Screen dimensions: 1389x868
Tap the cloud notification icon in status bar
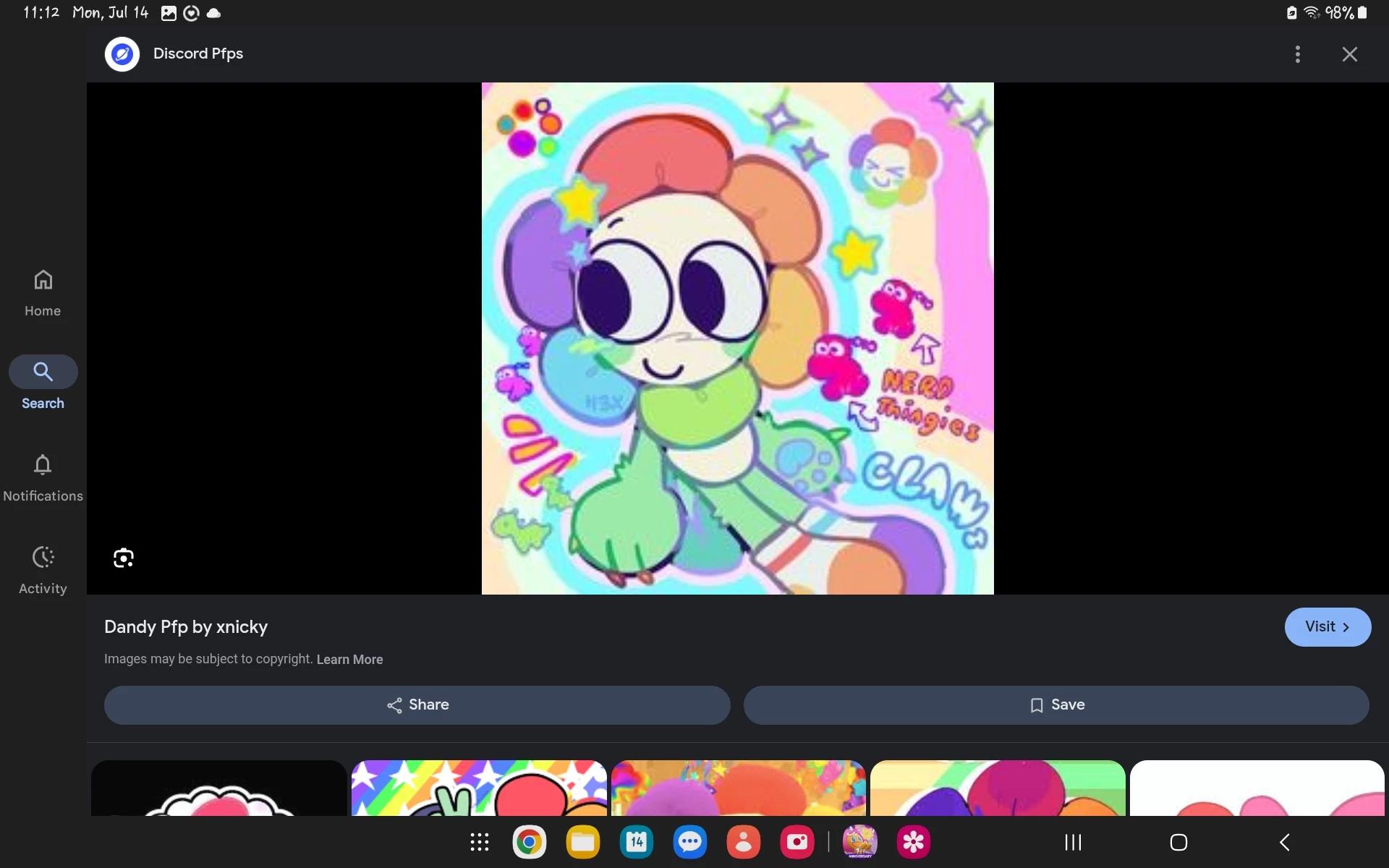214,13
